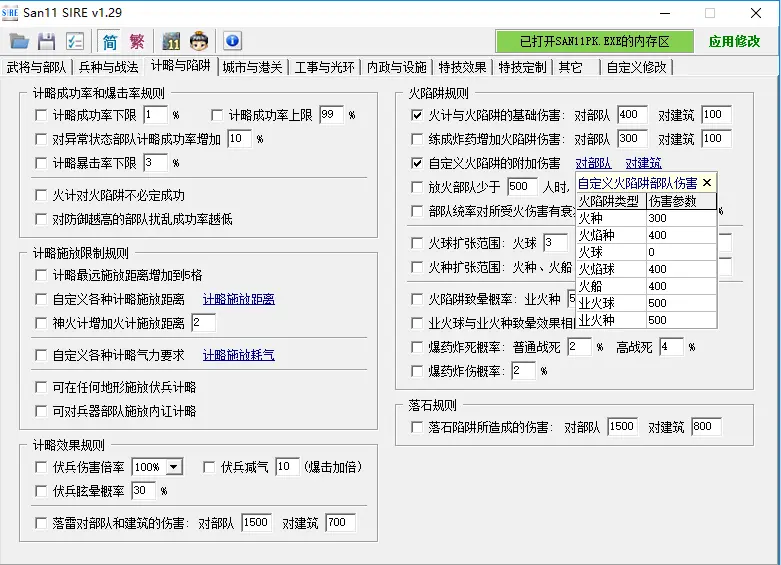Open 计略施放耗气 link
The width and height of the screenshot is (781, 565).
click(x=239, y=355)
